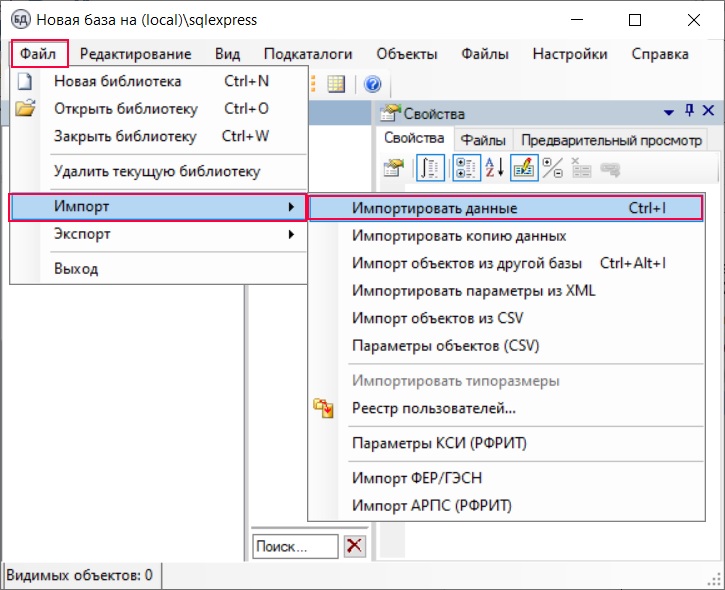725x590 pixels.
Task: Choose Импортировать параметры из XML
Action: [507, 291]
